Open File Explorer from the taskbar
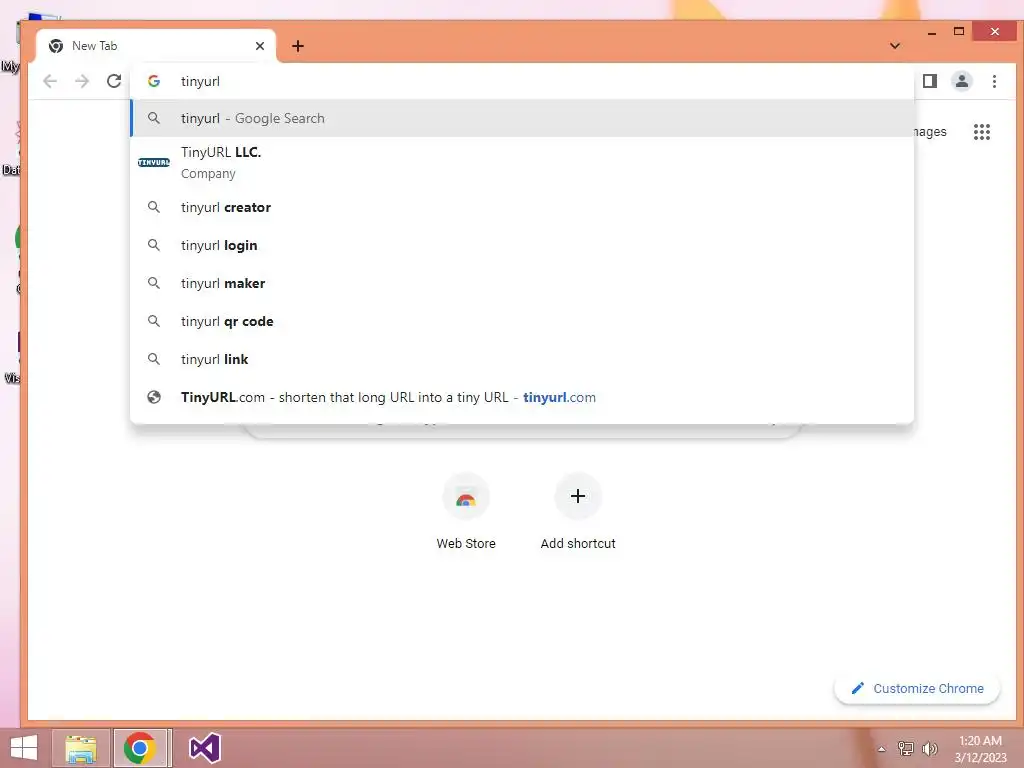This screenshot has height=768, width=1024. click(81, 748)
